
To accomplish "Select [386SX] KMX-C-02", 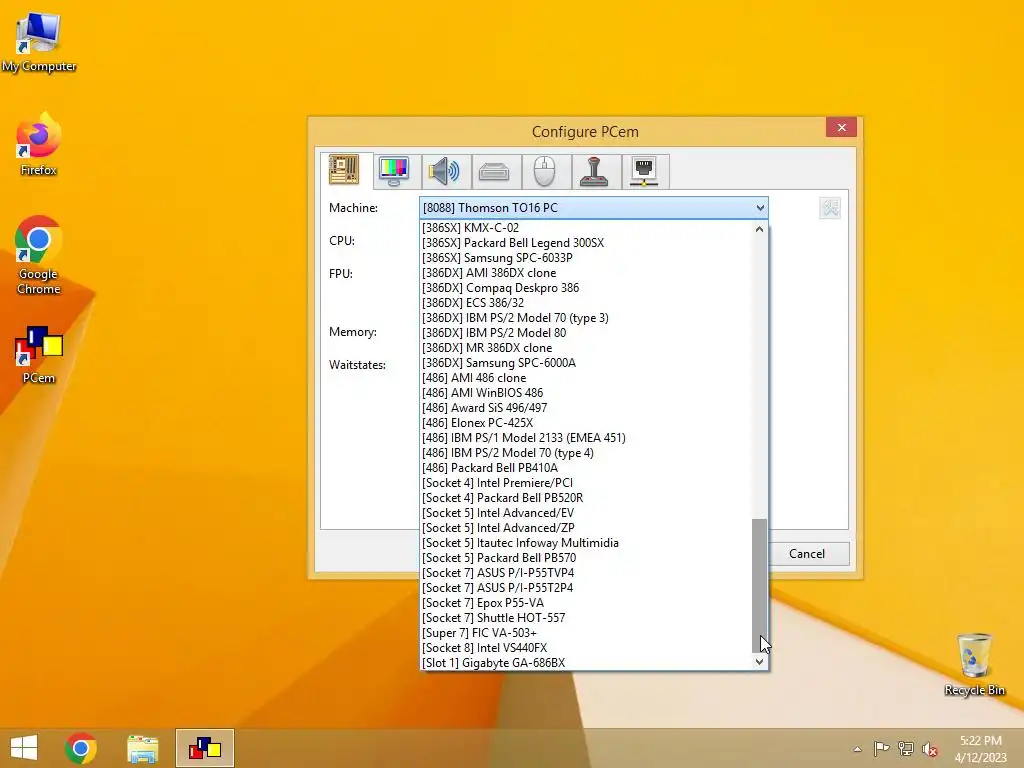I will tap(586, 228).
